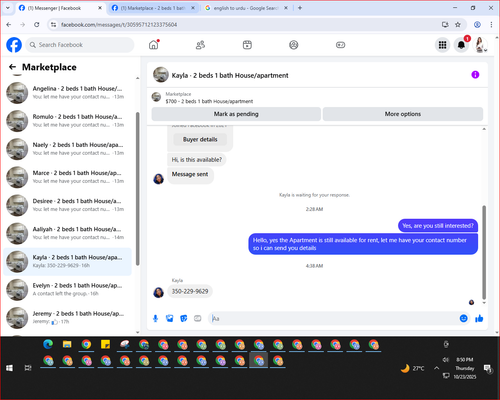The image size is (500, 400).
Task: Open the notifications bell icon
Action: pyautogui.click(x=461, y=45)
